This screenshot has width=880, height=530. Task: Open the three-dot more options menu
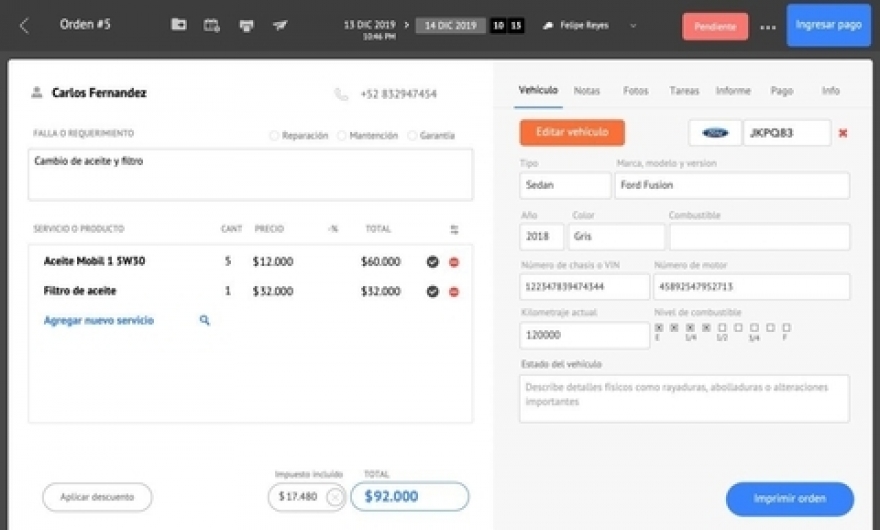click(767, 27)
